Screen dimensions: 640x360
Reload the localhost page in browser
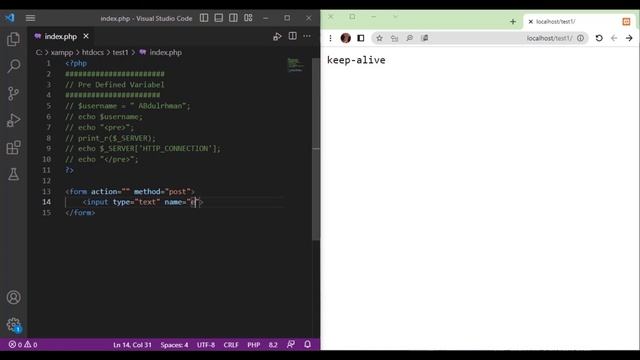[x=599, y=38]
